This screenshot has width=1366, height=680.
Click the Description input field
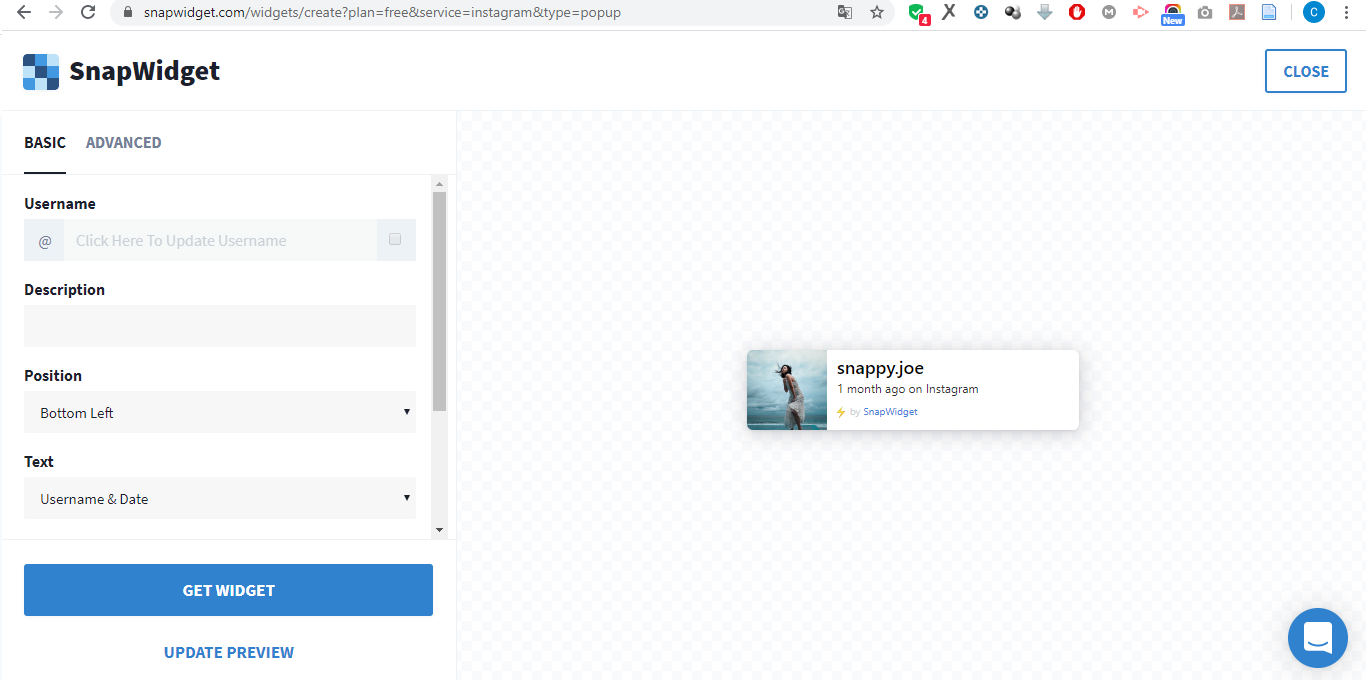click(x=220, y=326)
